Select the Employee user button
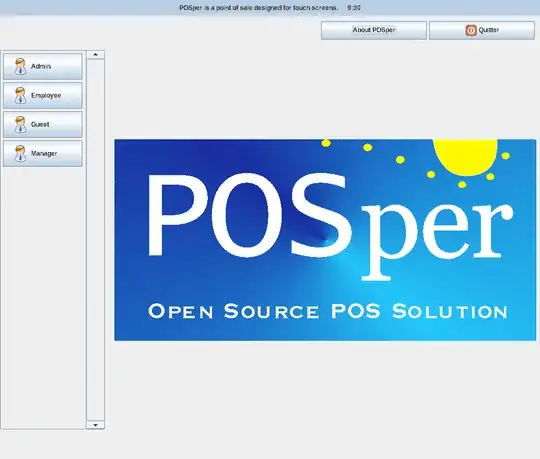The height and width of the screenshot is (459, 540). (43, 95)
